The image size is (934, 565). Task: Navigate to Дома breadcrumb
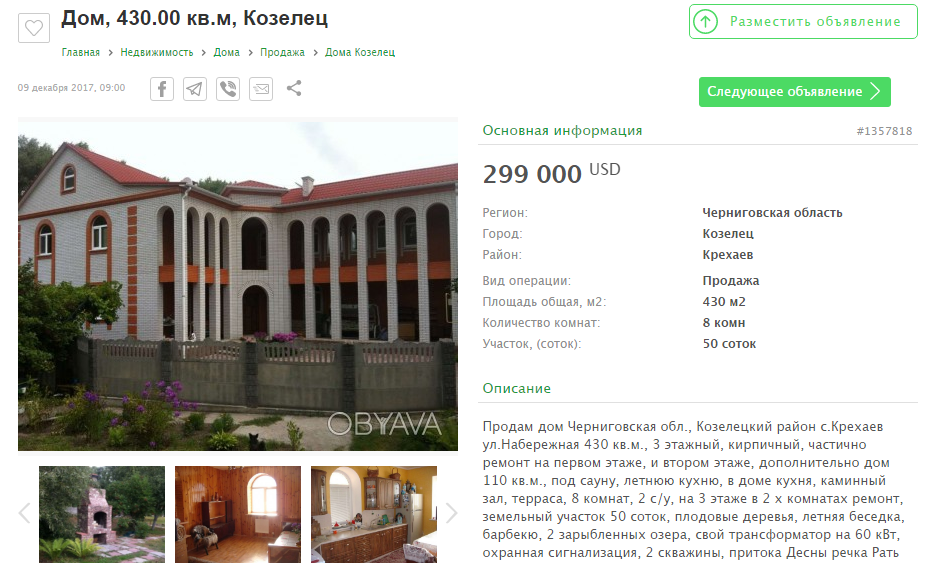[226, 52]
